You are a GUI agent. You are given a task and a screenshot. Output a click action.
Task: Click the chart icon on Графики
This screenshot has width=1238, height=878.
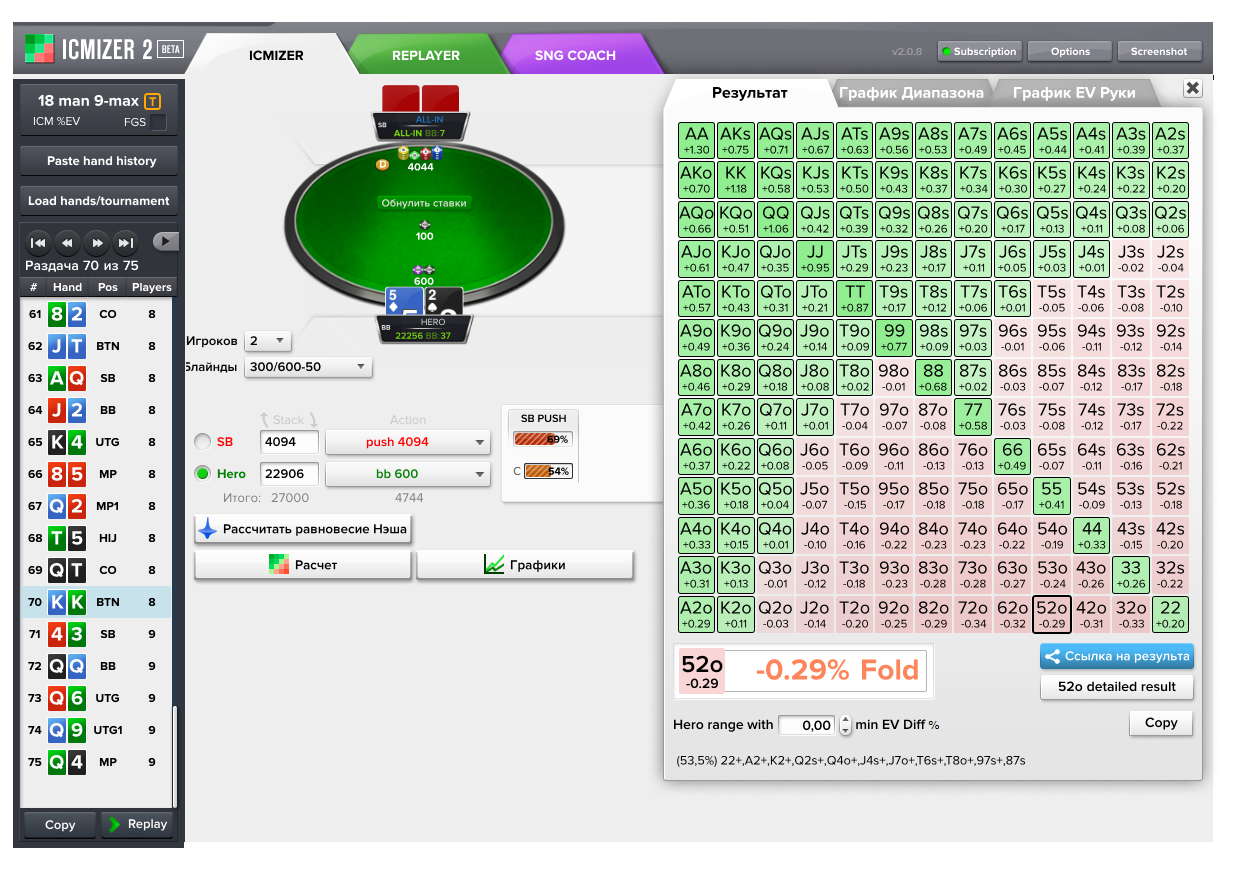[494, 564]
